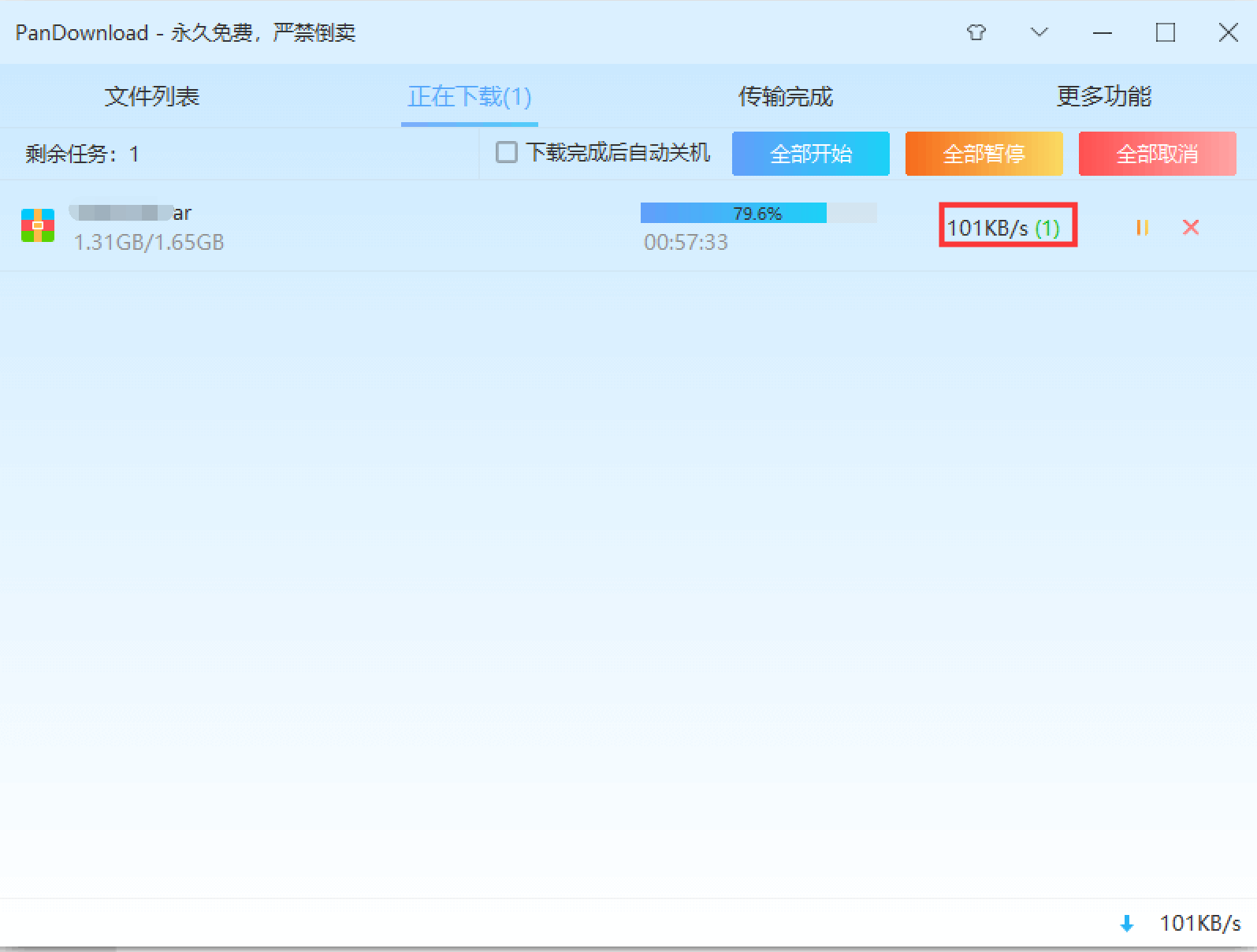The image size is (1257, 952).
Task: Click the remaining time 00:57:33
Action: pyautogui.click(x=686, y=243)
